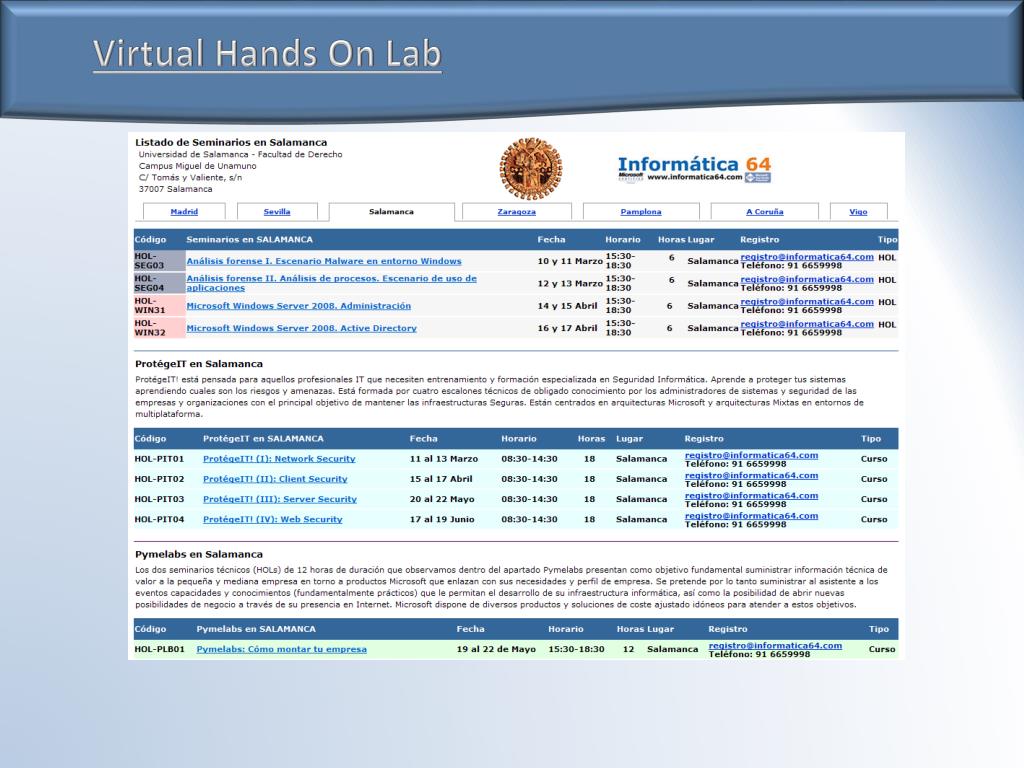Open the Zaragoza tab
This screenshot has width=1024, height=768.
pos(517,212)
